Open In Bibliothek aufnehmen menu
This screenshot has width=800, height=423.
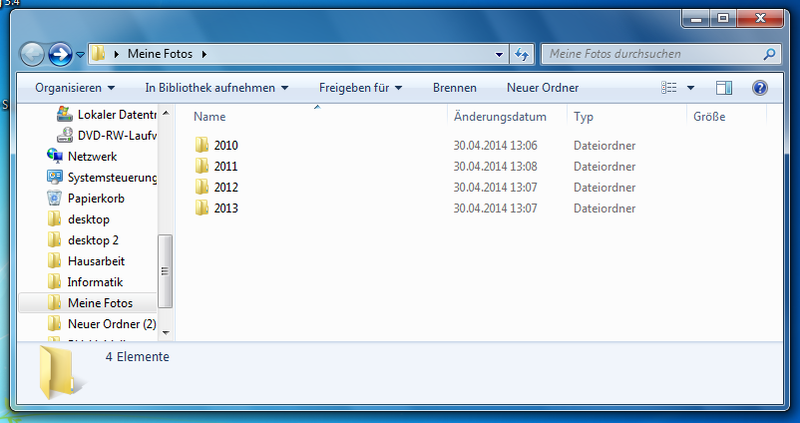tap(216, 88)
